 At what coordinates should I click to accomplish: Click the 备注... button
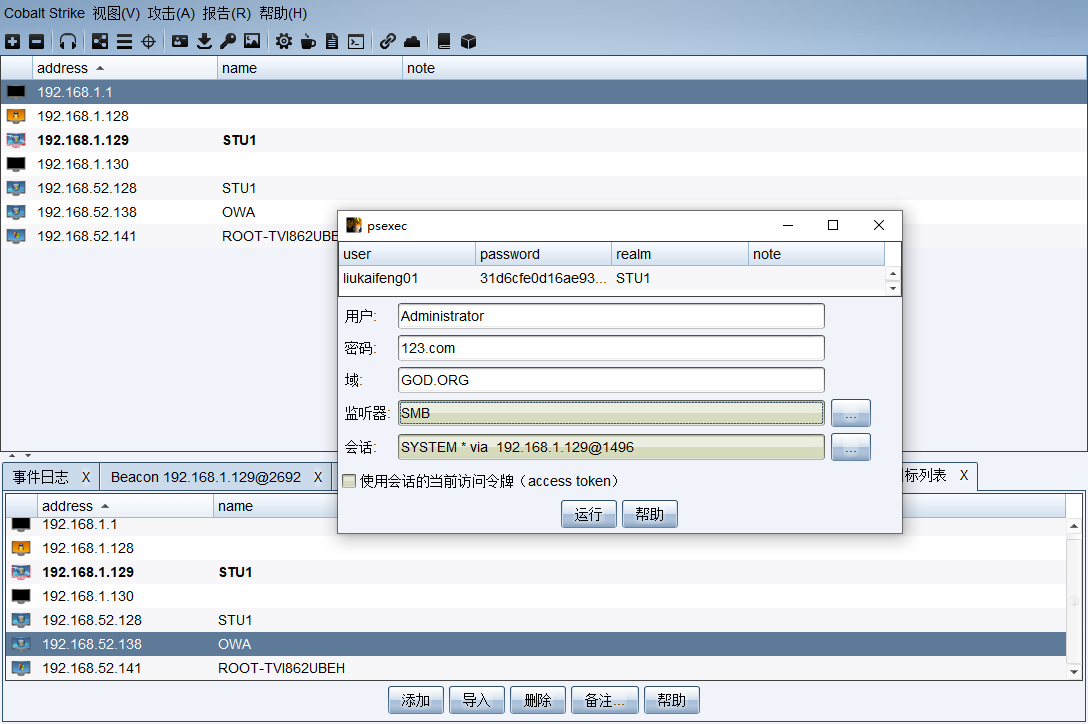[x=604, y=700]
